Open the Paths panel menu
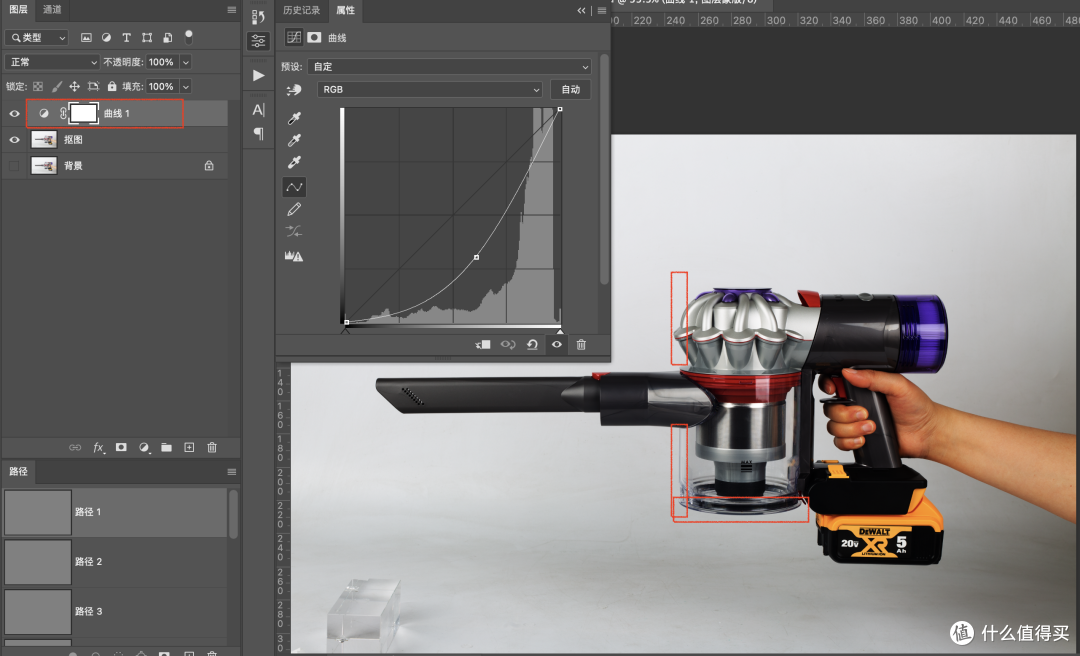Screen dimensions: 1080x656 [x=231, y=472]
